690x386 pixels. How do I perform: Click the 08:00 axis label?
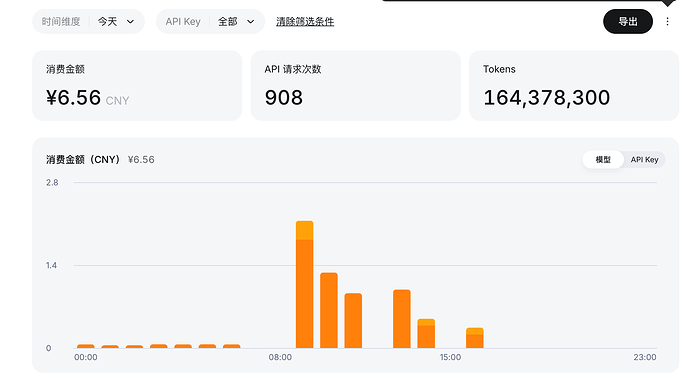coord(280,357)
